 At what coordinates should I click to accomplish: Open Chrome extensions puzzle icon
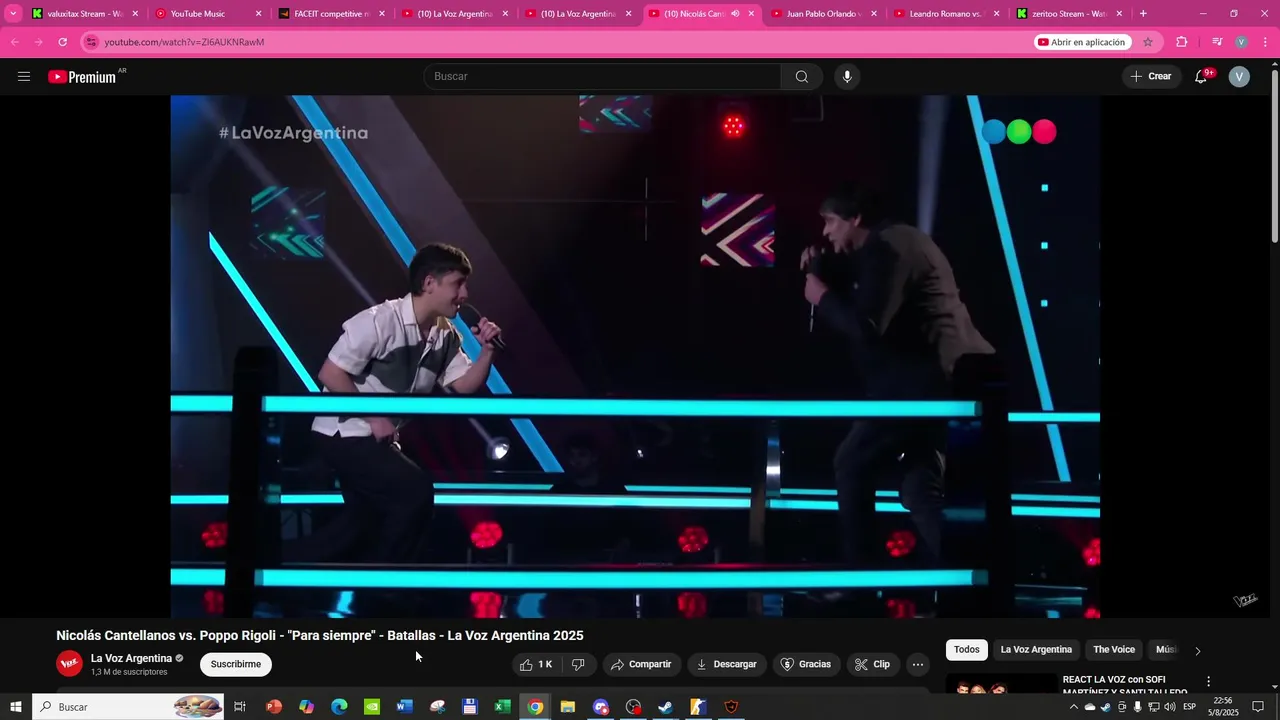1182,42
